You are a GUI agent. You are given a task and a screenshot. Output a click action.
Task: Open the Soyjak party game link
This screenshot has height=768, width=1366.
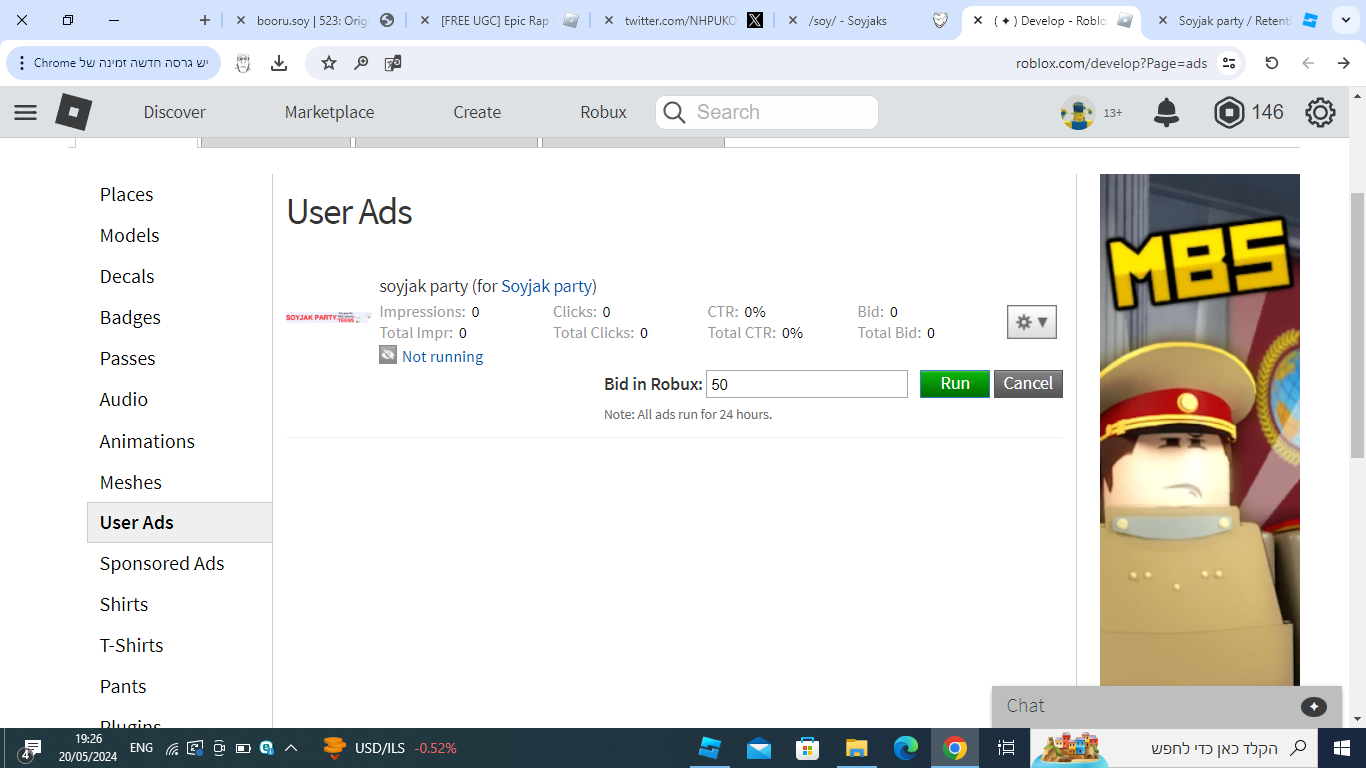(546, 286)
